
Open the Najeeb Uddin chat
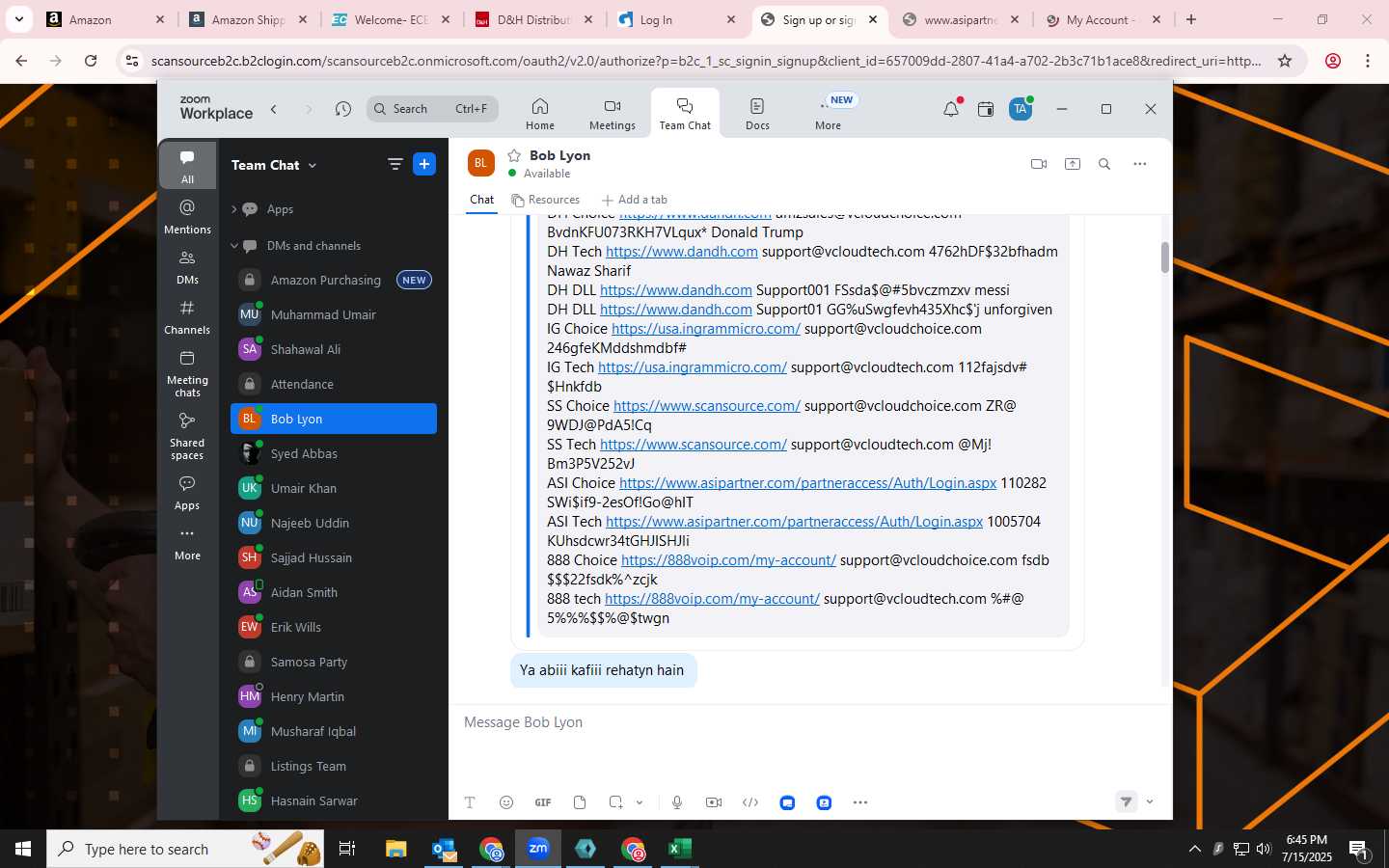pyautogui.click(x=334, y=523)
